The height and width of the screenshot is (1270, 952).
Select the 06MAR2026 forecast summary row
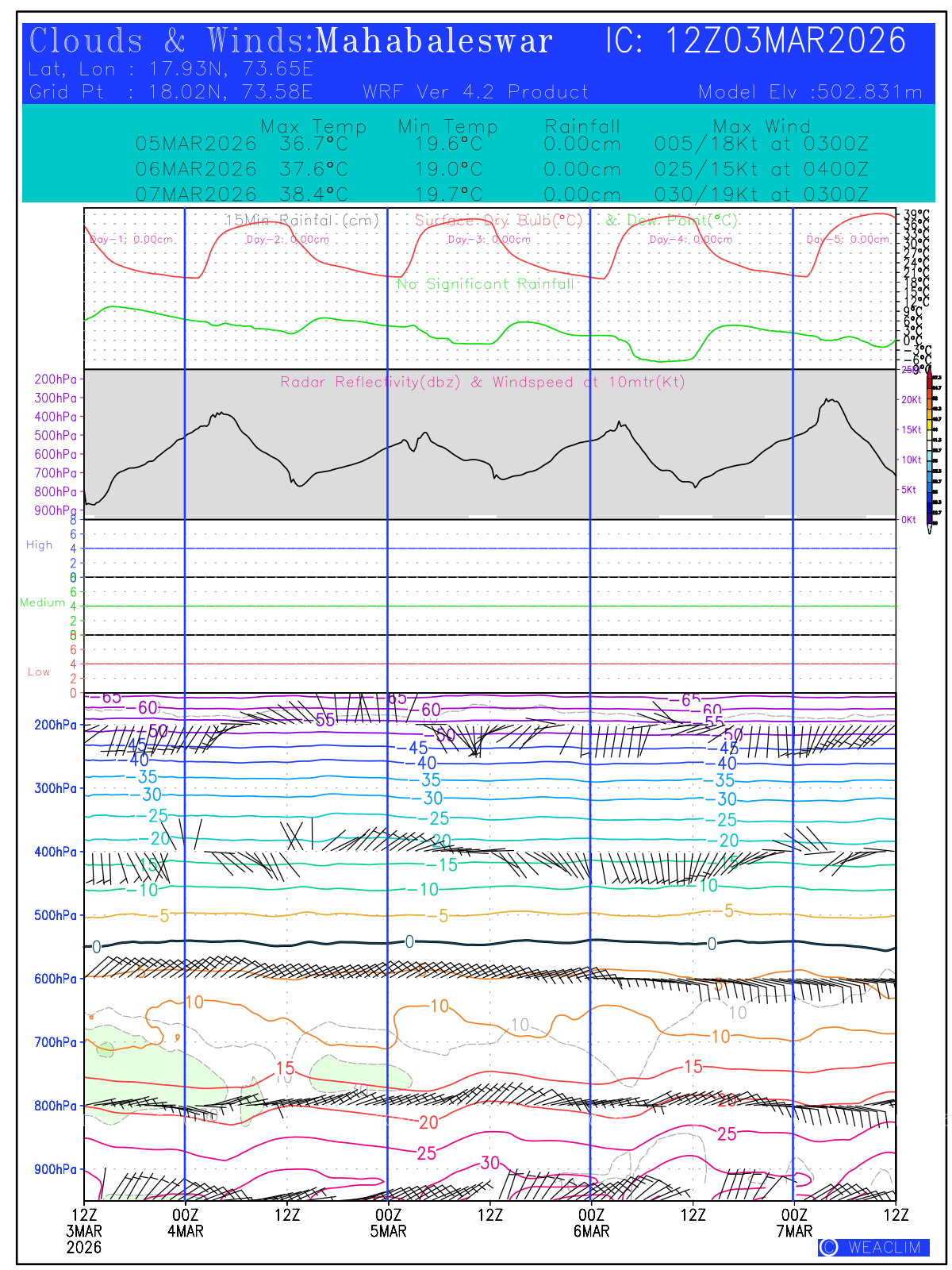tap(501, 169)
